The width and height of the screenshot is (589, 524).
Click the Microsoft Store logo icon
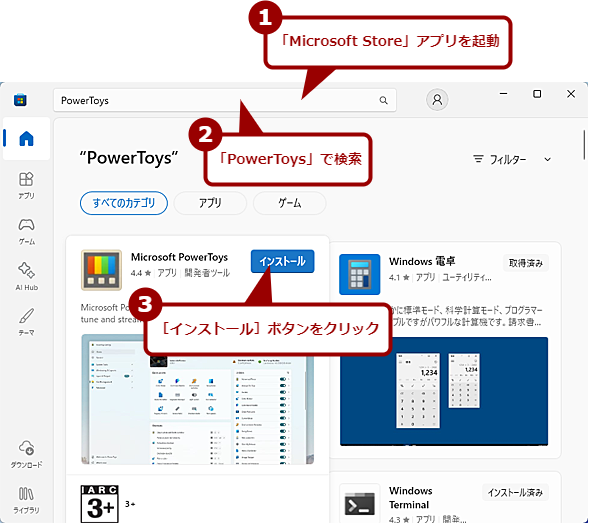(x=20, y=100)
